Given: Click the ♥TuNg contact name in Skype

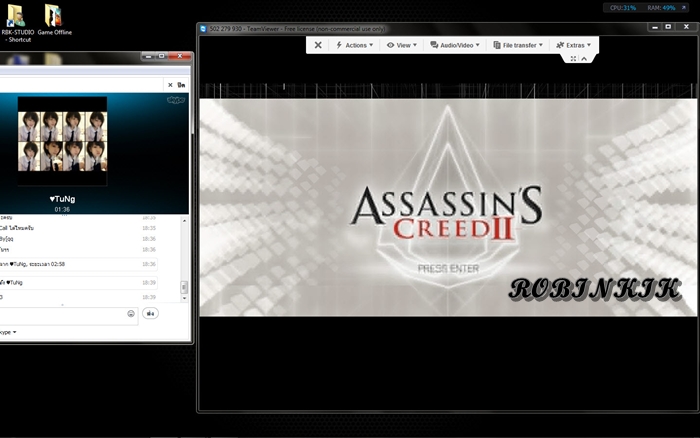Looking at the screenshot, I should (62, 199).
